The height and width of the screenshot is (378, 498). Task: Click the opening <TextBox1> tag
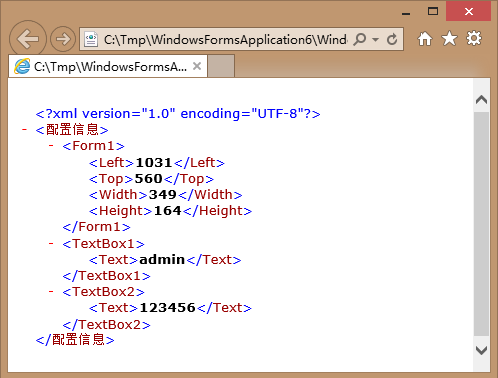pyautogui.click(x=103, y=244)
